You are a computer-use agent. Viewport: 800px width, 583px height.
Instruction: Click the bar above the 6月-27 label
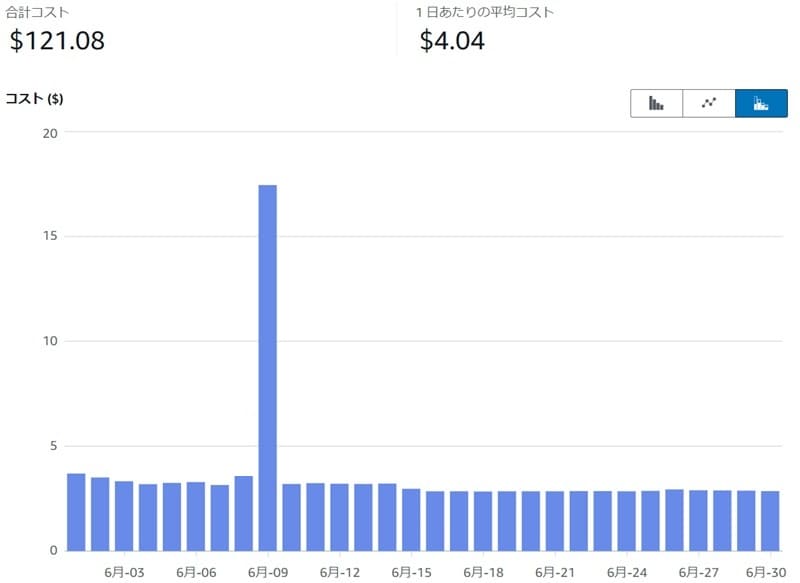[698, 520]
